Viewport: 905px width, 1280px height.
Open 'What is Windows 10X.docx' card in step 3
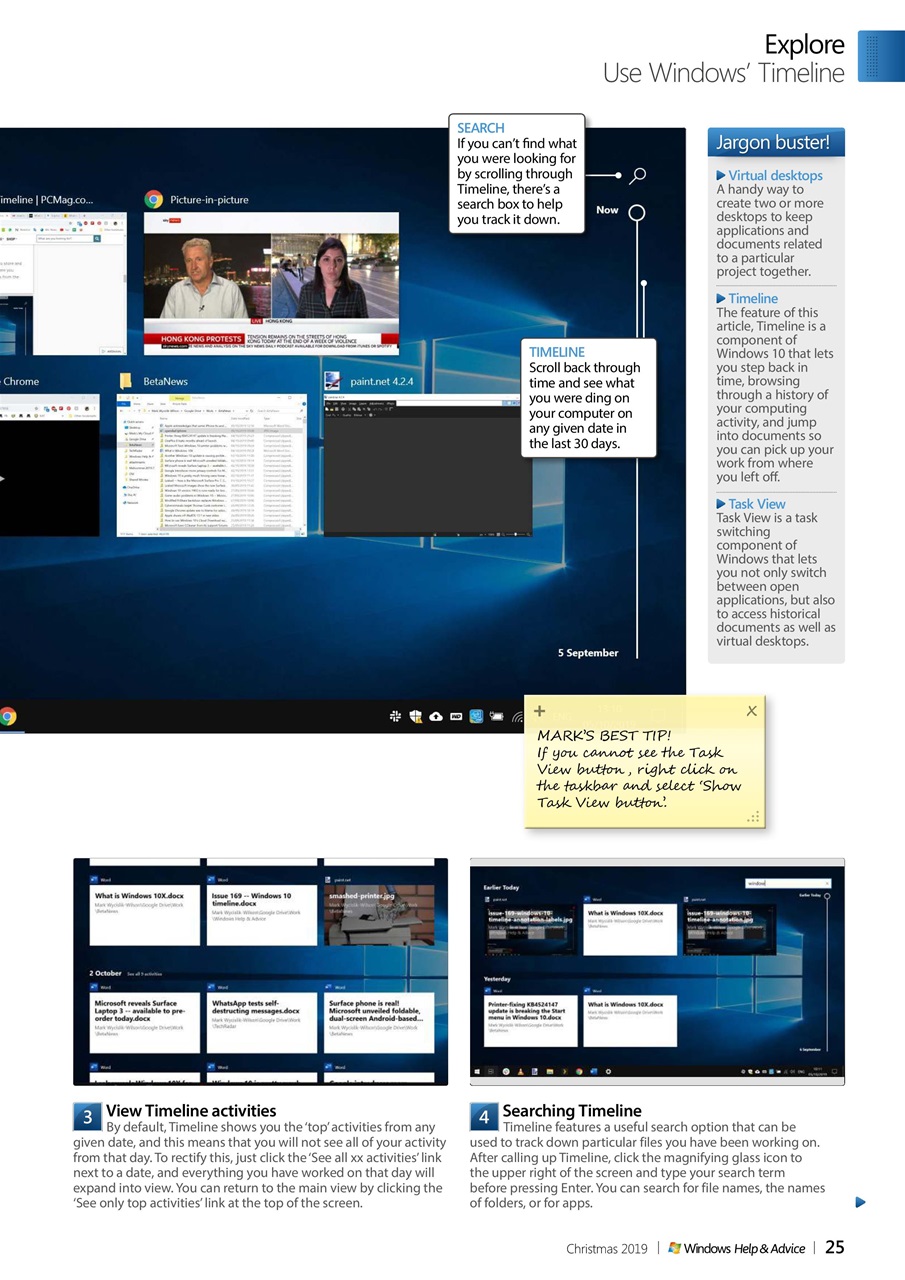(145, 915)
